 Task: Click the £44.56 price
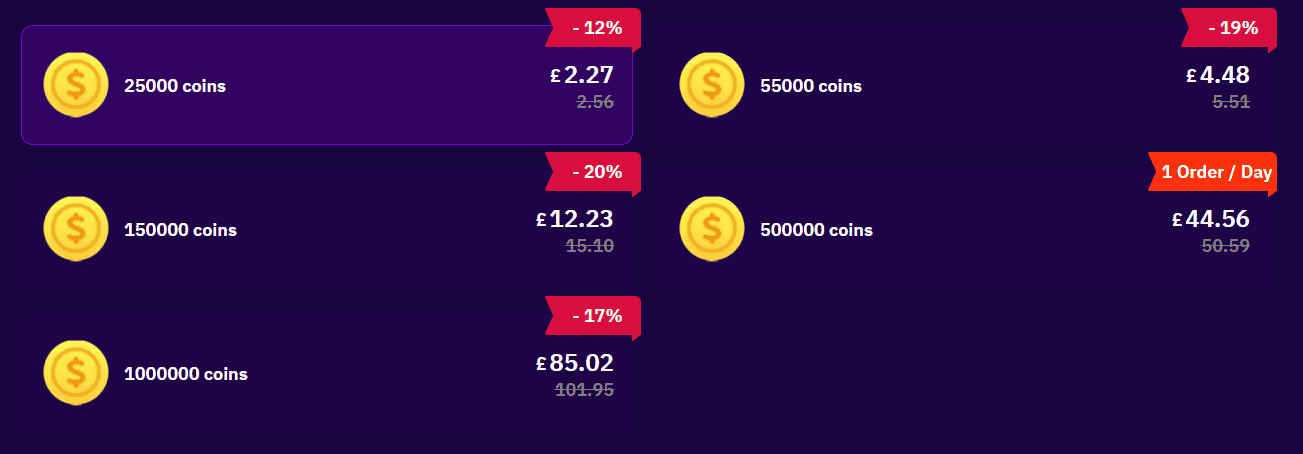tap(1211, 219)
